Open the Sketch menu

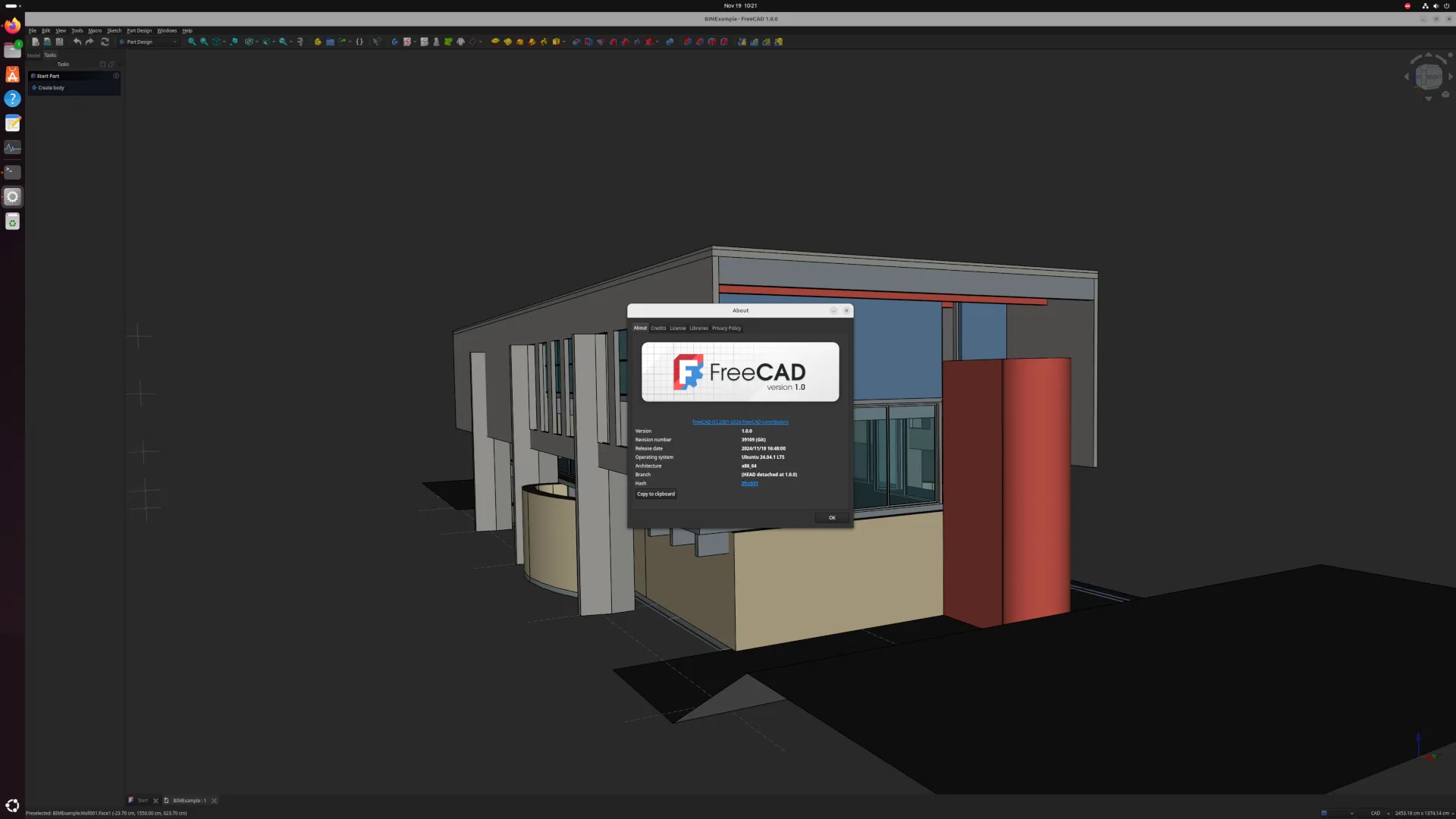point(114,31)
